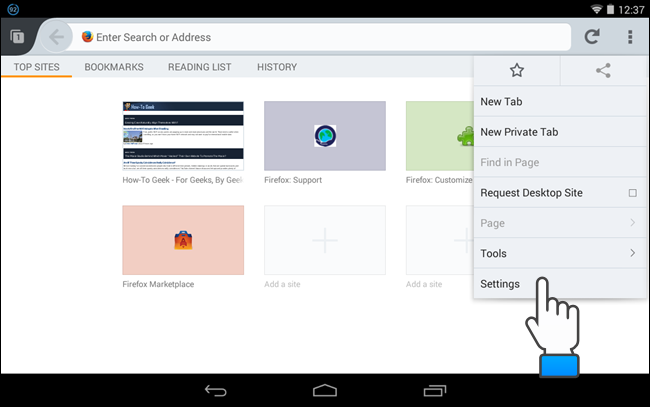Select Find in Page menu entry
Image resolution: width=650 pixels, height=407 pixels.
click(560, 162)
